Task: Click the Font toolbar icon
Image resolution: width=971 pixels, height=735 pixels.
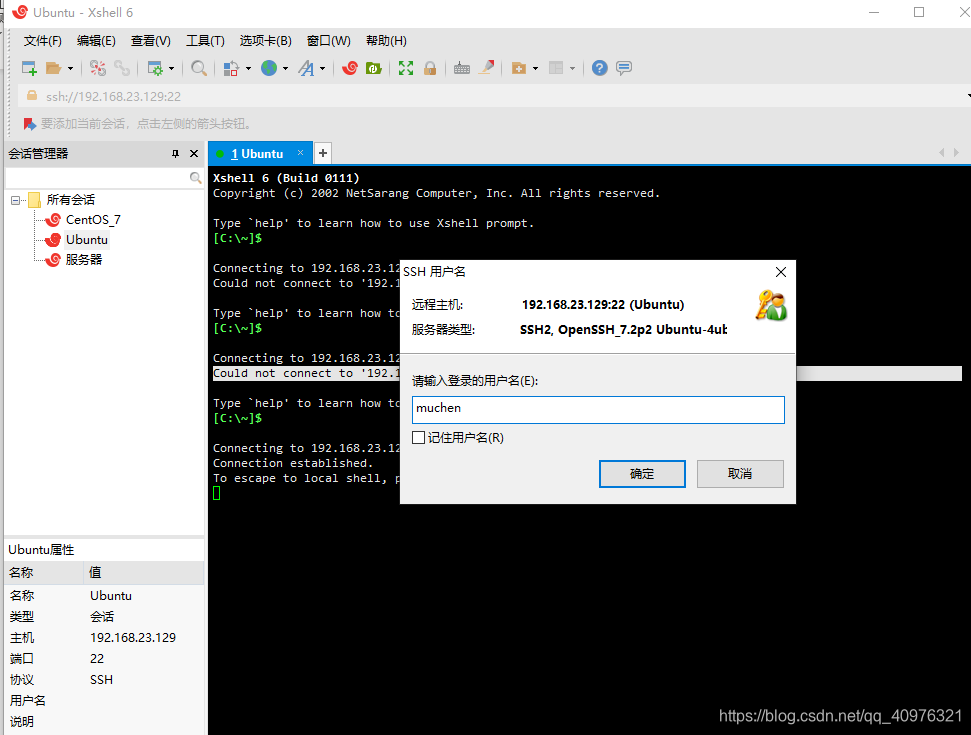Action: pos(306,68)
